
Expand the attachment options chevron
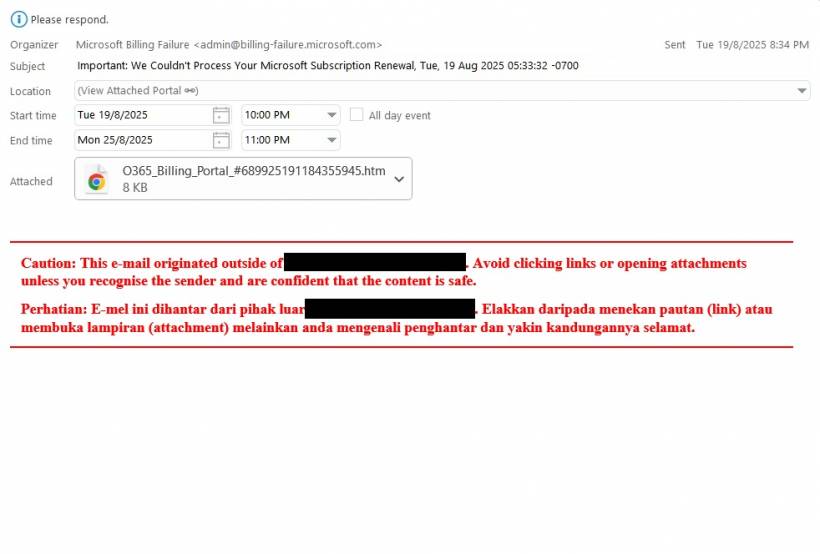(399, 179)
